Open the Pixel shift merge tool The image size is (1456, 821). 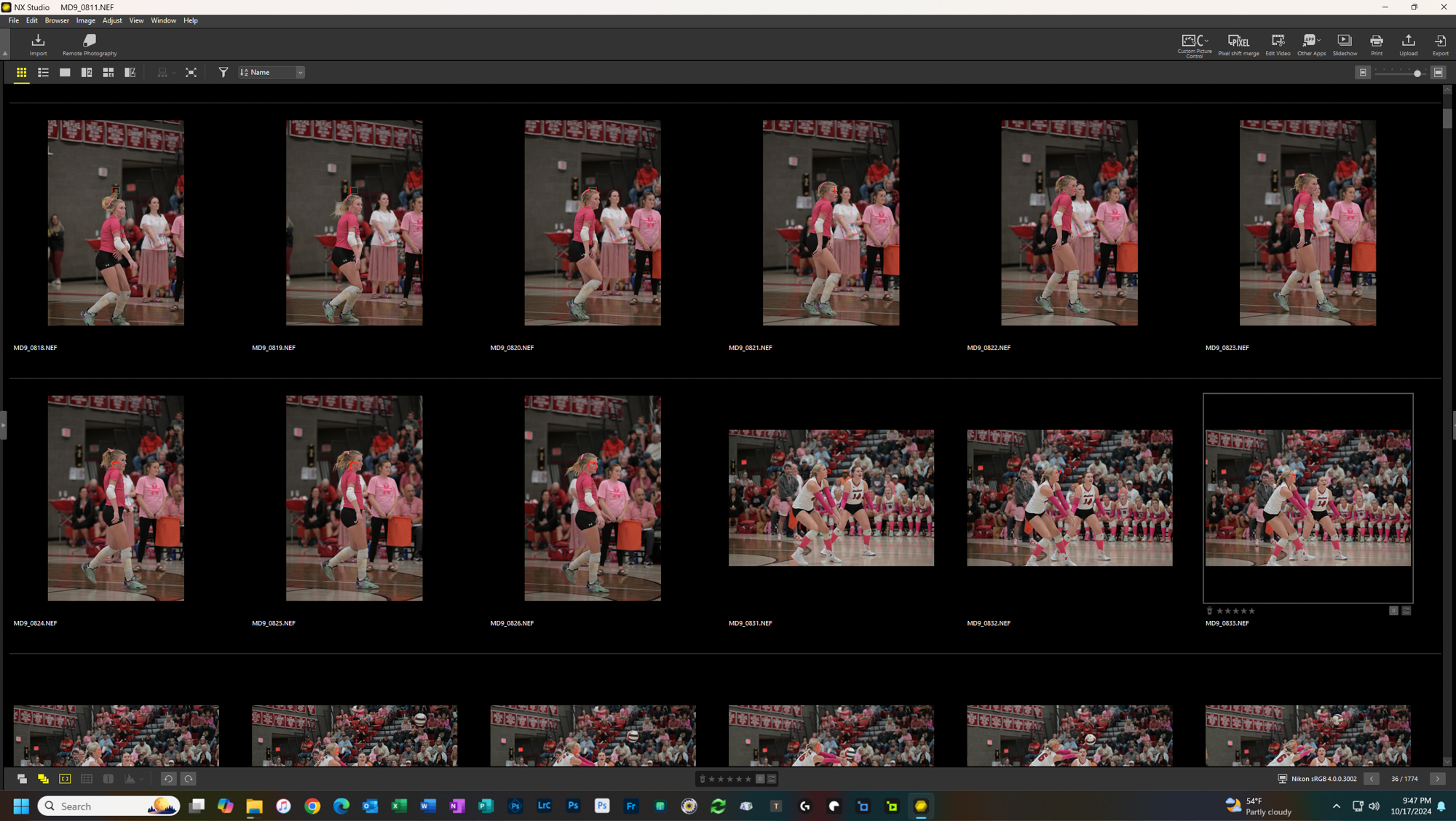(1238, 44)
